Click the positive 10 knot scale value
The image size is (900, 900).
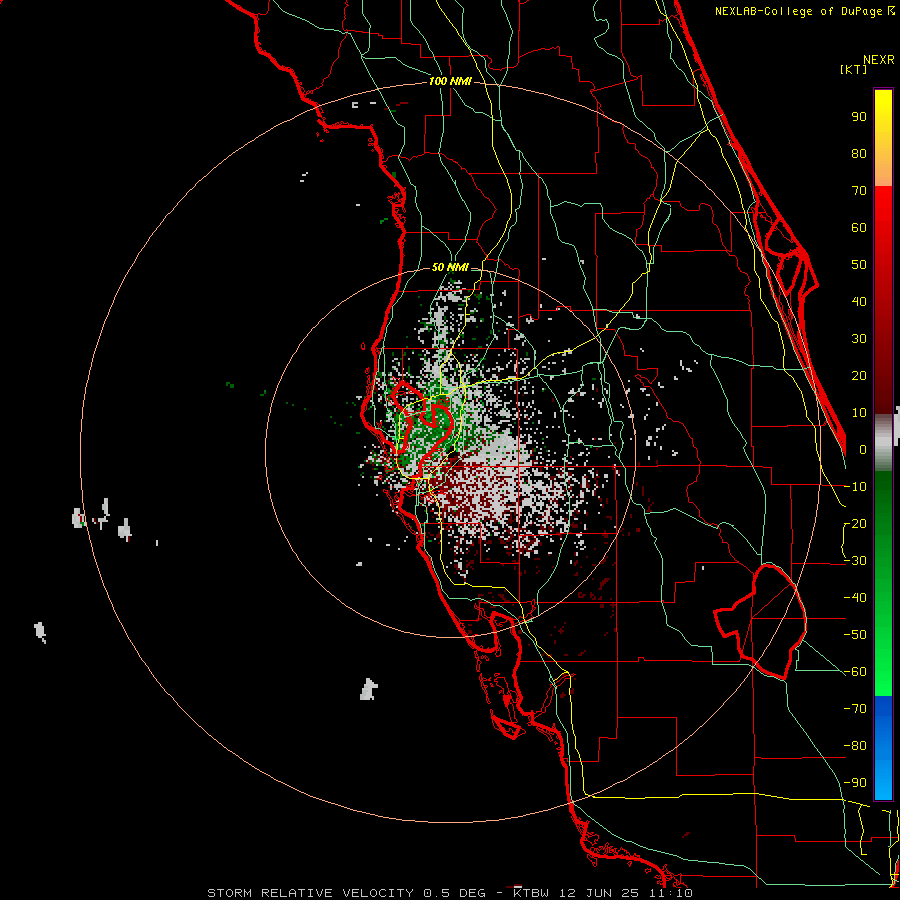coord(859,413)
